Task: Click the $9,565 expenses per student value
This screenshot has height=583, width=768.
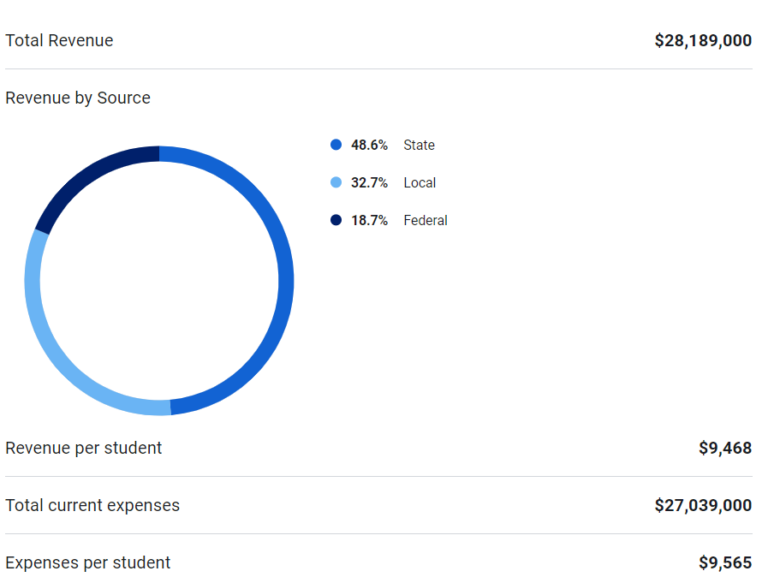Action: click(725, 562)
